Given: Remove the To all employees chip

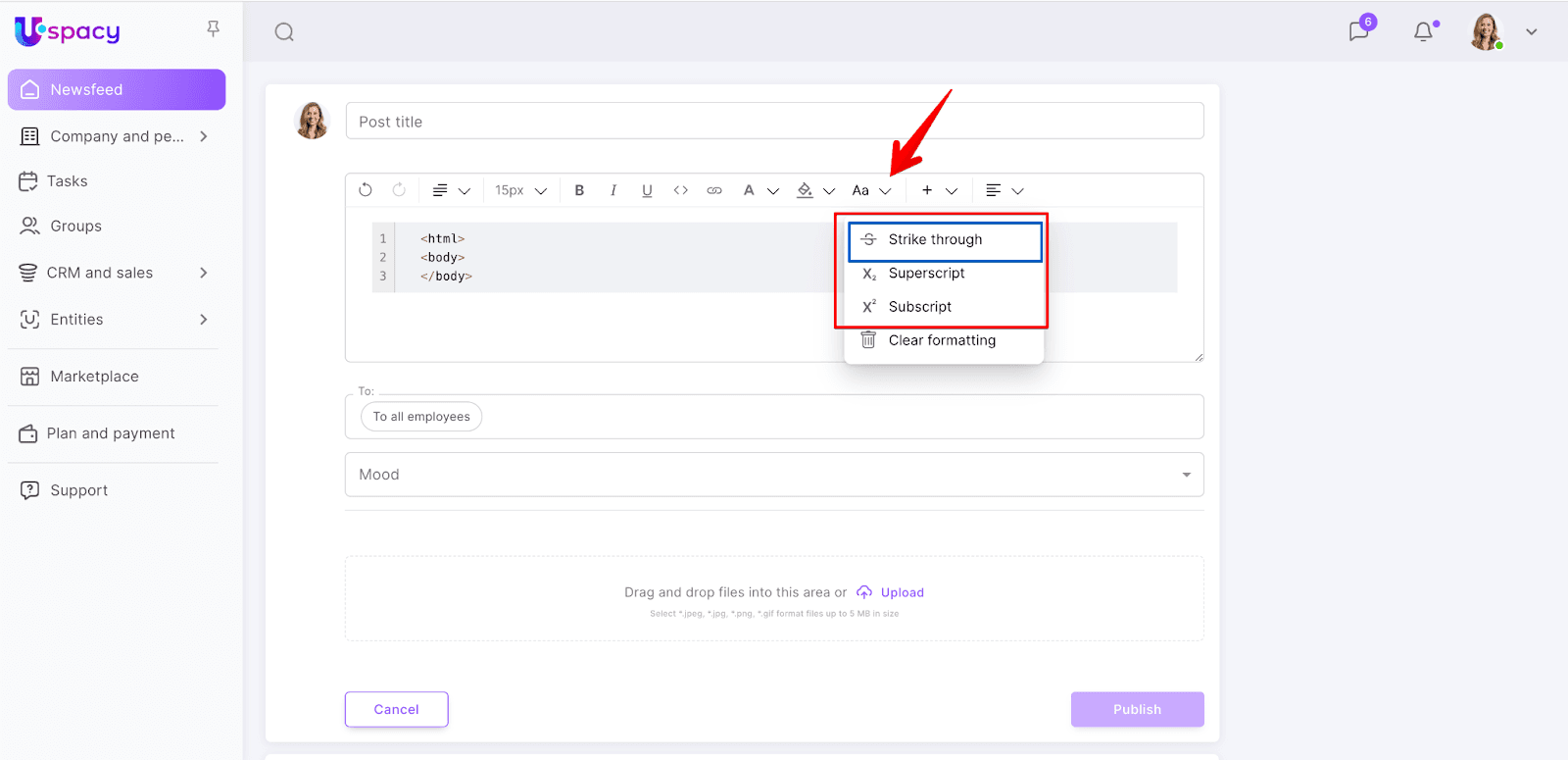Looking at the screenshot, I should tap(421, 417).
